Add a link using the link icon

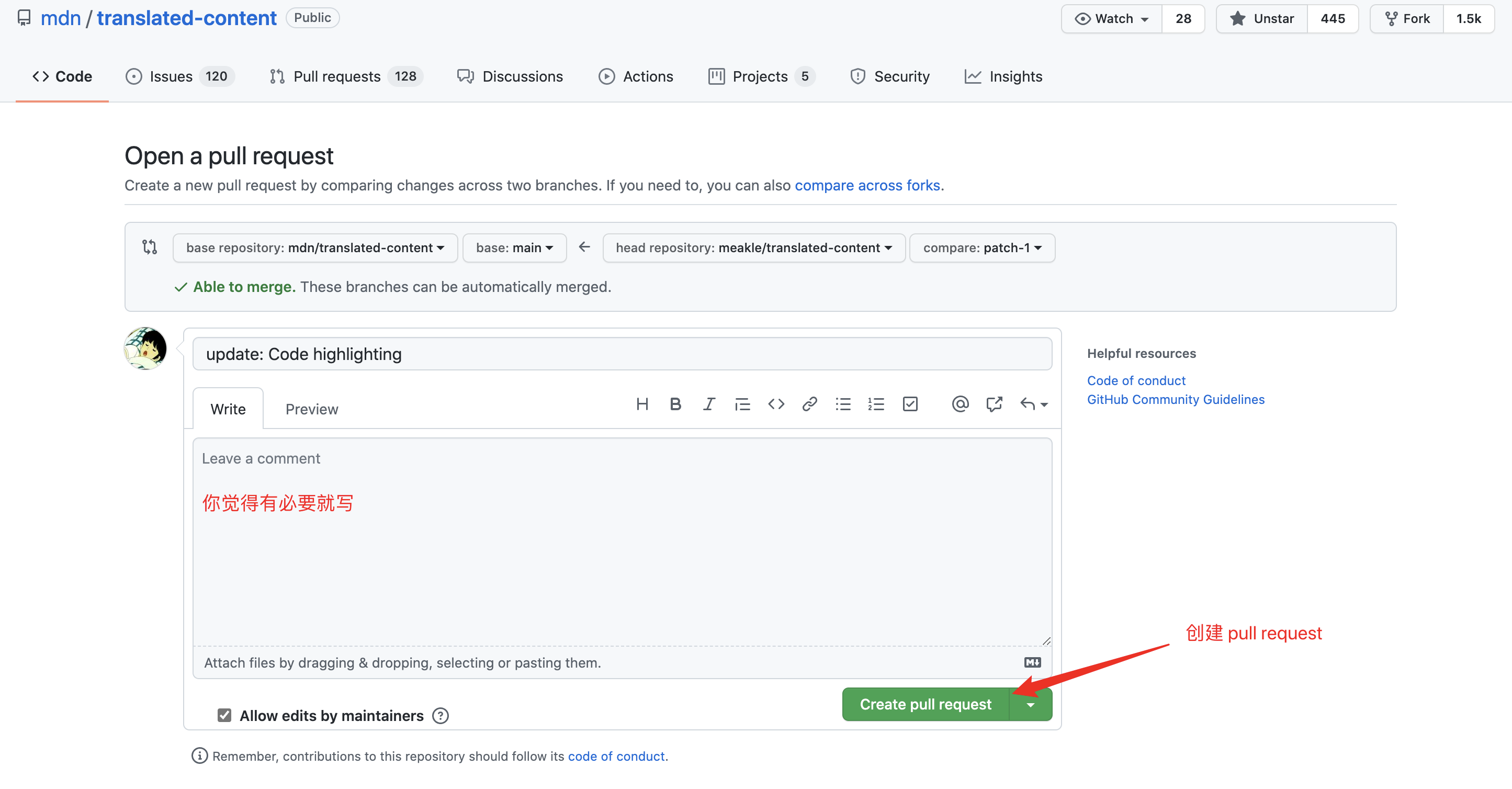coord(809,404)
